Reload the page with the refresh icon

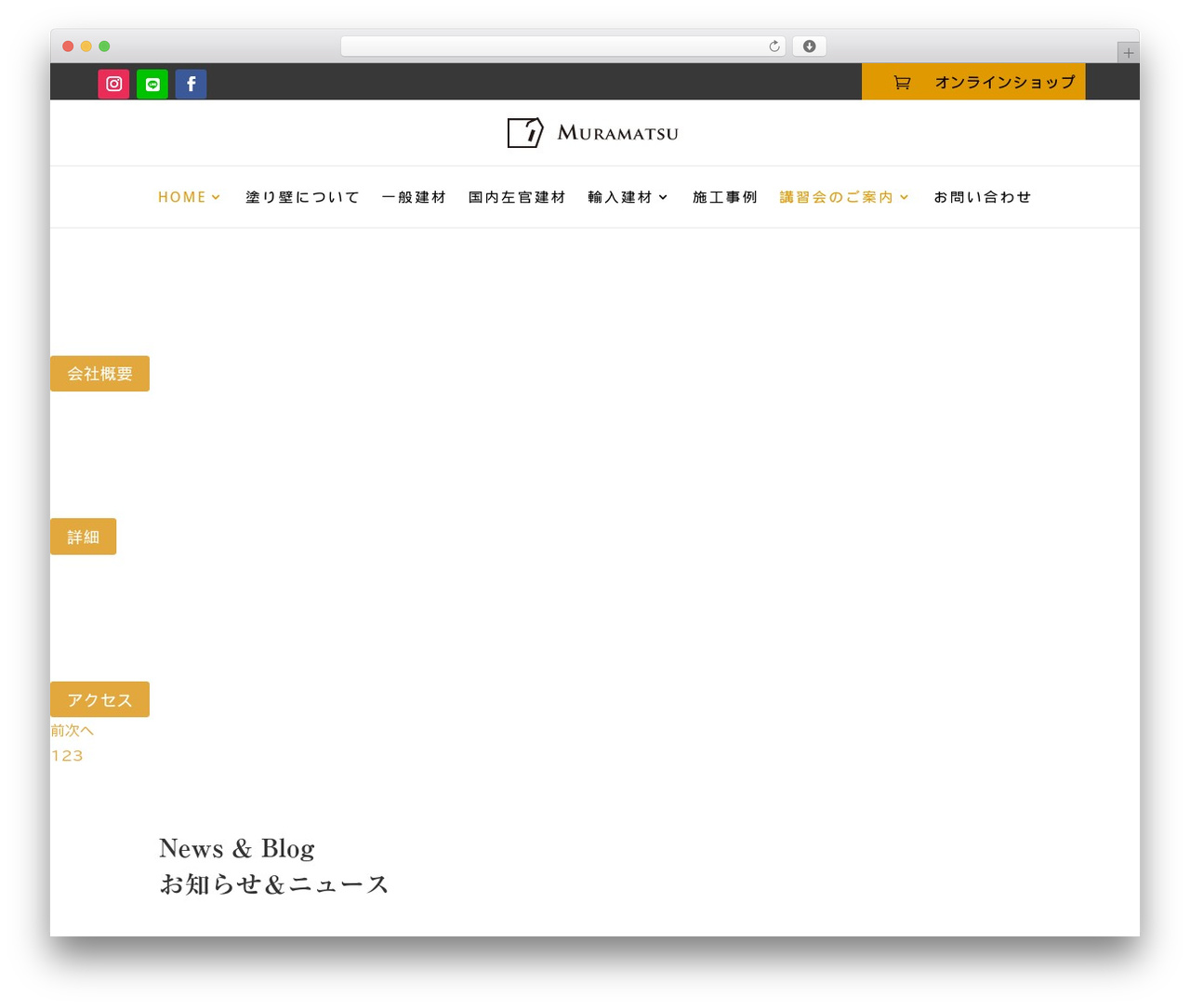[x=774, y=46]
